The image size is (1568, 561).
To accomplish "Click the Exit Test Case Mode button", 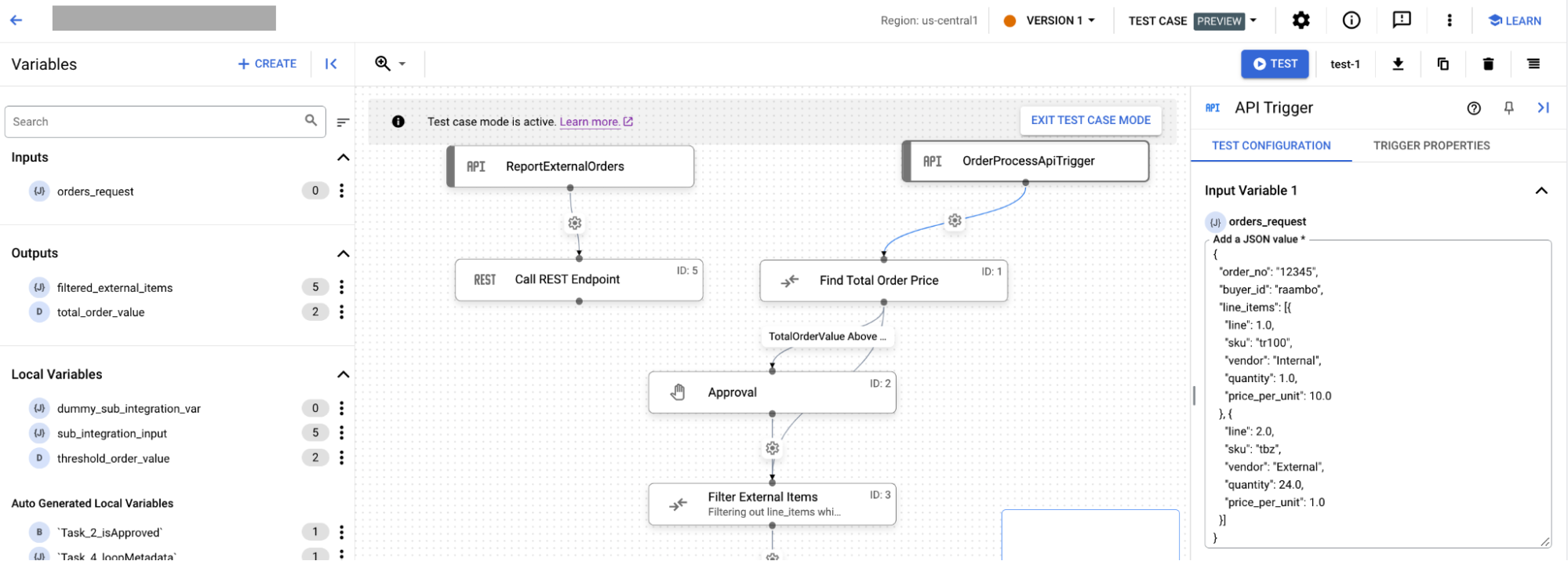I will click(1090, 120).
